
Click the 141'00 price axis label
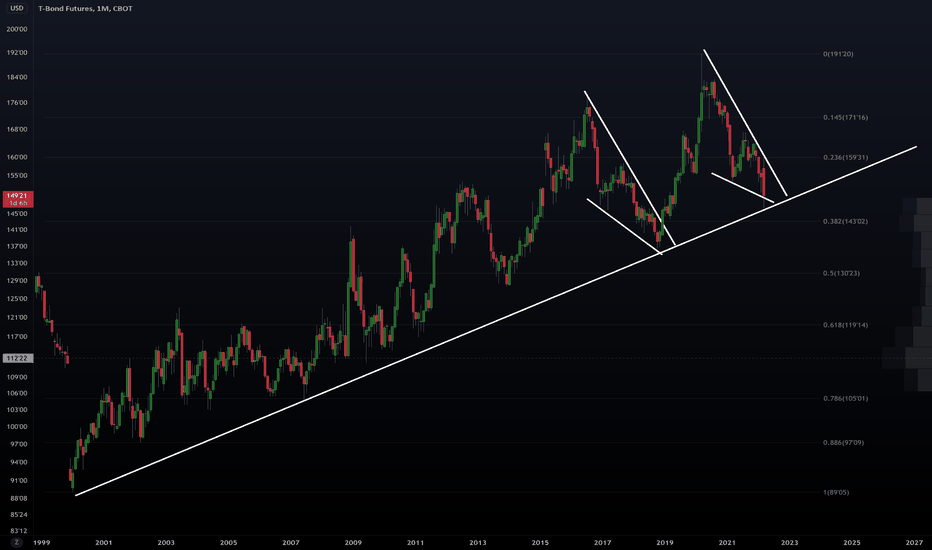[17, 230]
